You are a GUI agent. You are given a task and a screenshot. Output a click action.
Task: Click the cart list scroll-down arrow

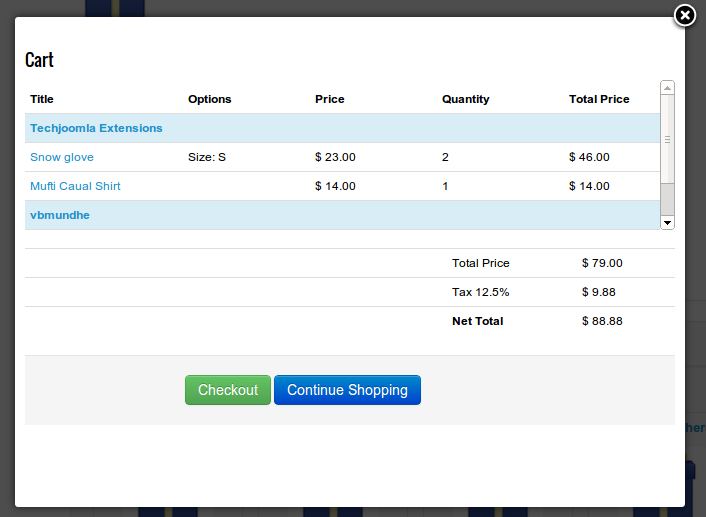[667, 222]
